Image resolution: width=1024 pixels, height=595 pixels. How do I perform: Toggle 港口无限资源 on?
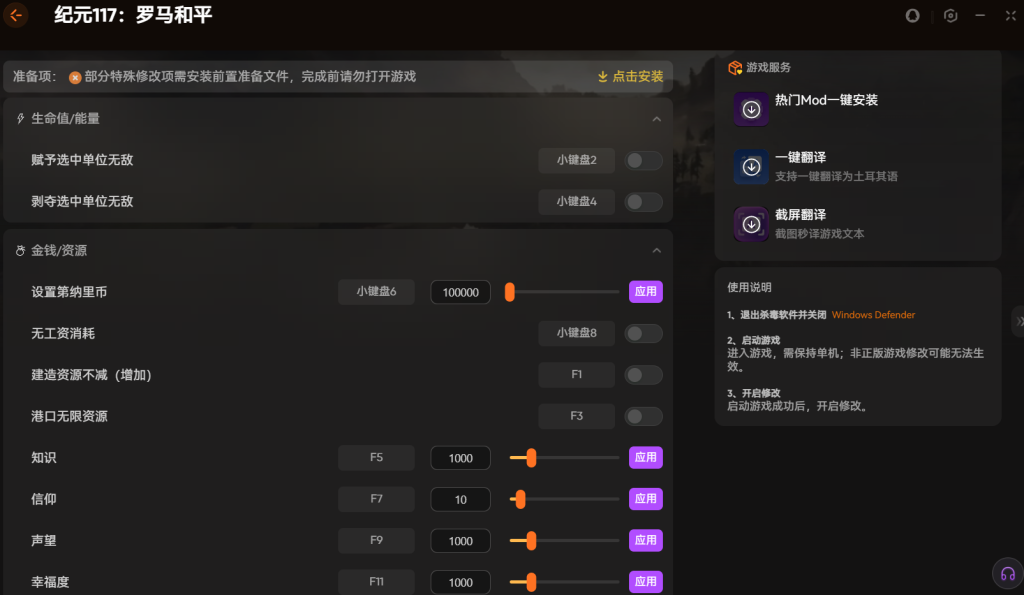click(644, 416)
